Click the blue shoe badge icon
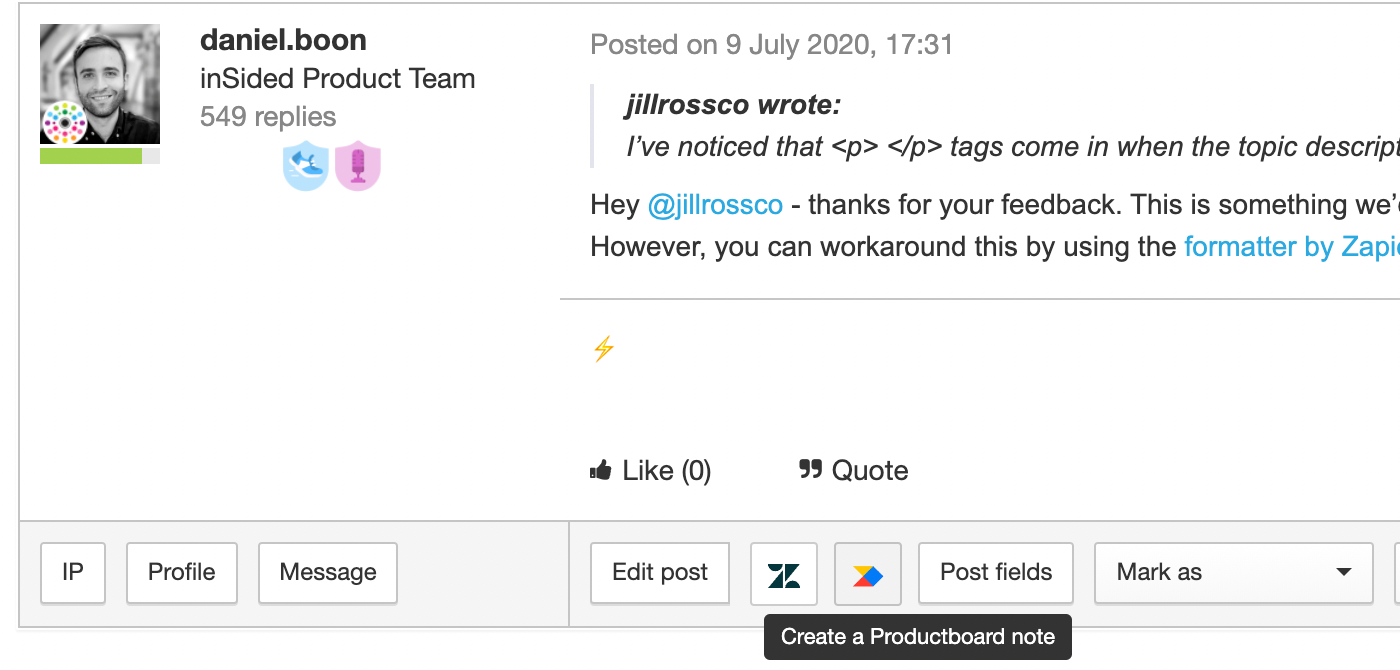Viewport: 1400px width, 670px height. pos(306,166)
